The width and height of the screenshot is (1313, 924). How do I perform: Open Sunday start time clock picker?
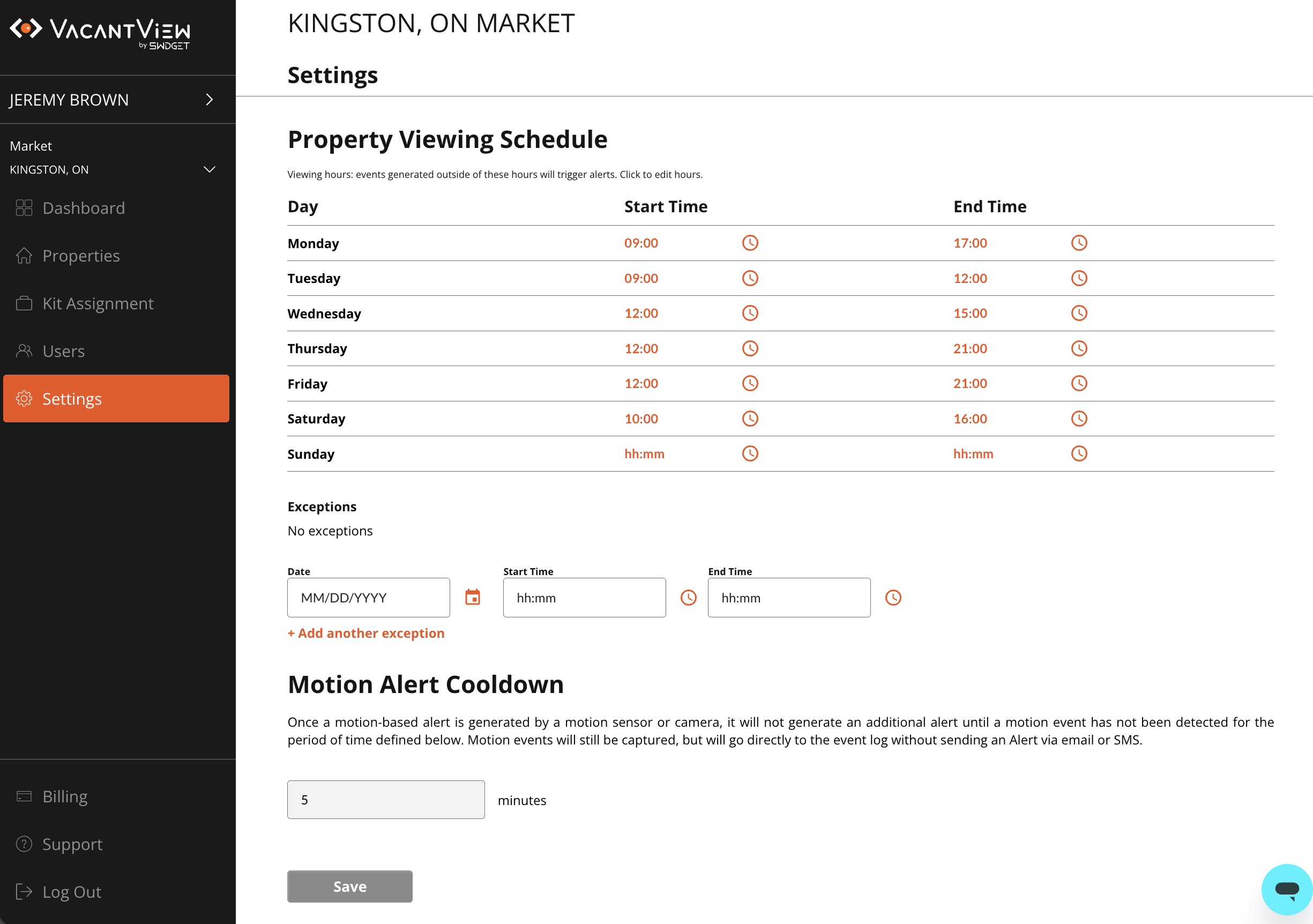pos(750,453)
